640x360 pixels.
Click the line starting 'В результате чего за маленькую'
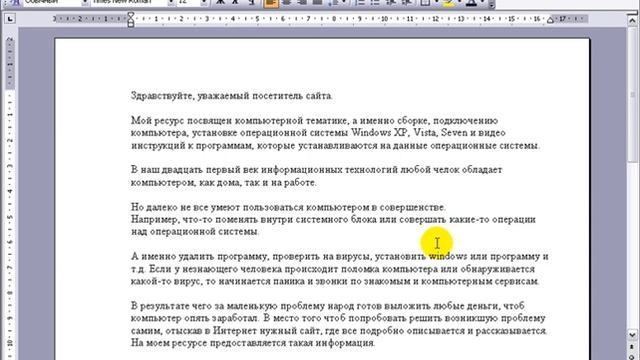pos(327,306)
